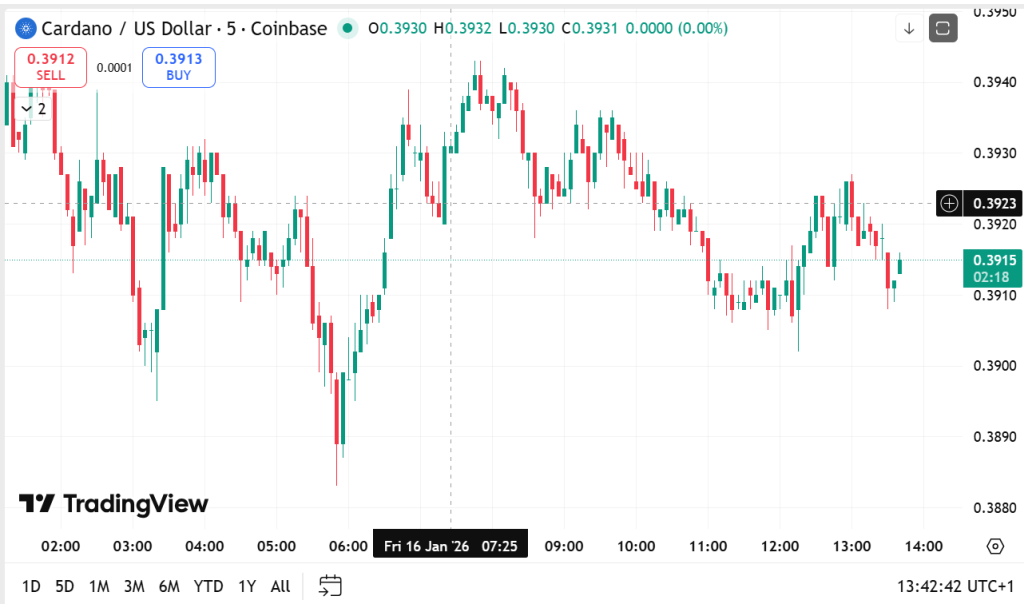
Task: Click the BUY button at 0.3913
Action: [x=178, y=67]
